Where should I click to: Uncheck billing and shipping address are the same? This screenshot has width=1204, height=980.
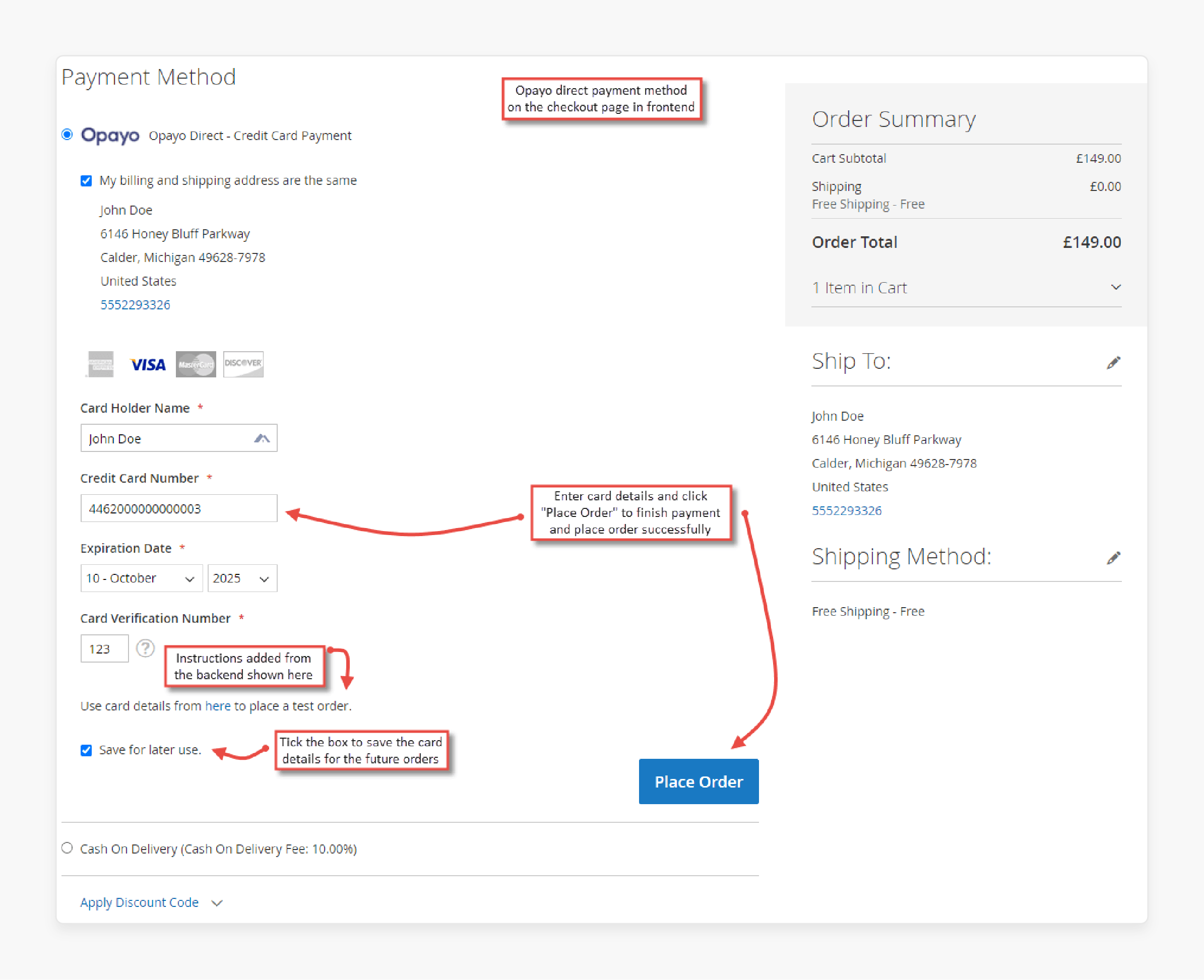[x=86, y=181]
